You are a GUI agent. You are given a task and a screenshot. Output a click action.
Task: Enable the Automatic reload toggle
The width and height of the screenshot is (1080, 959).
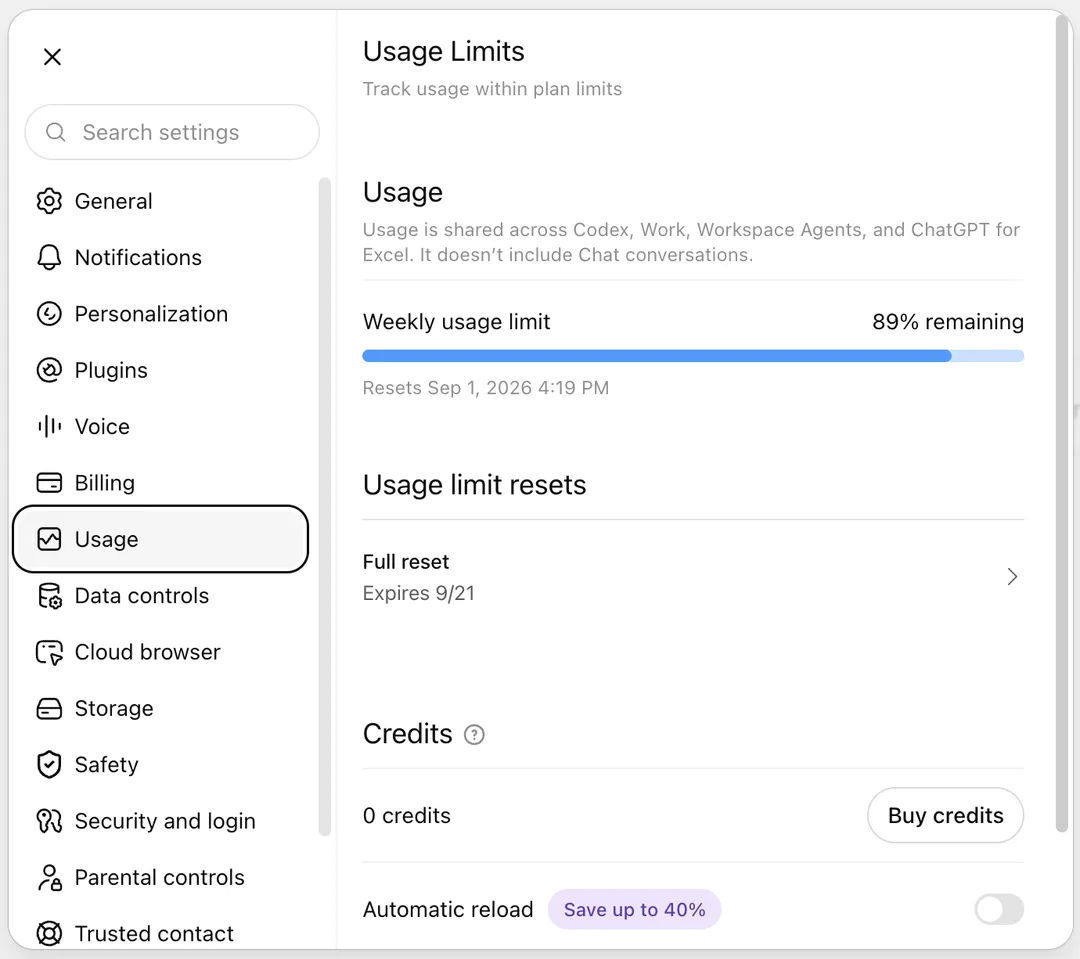(999, 909)
